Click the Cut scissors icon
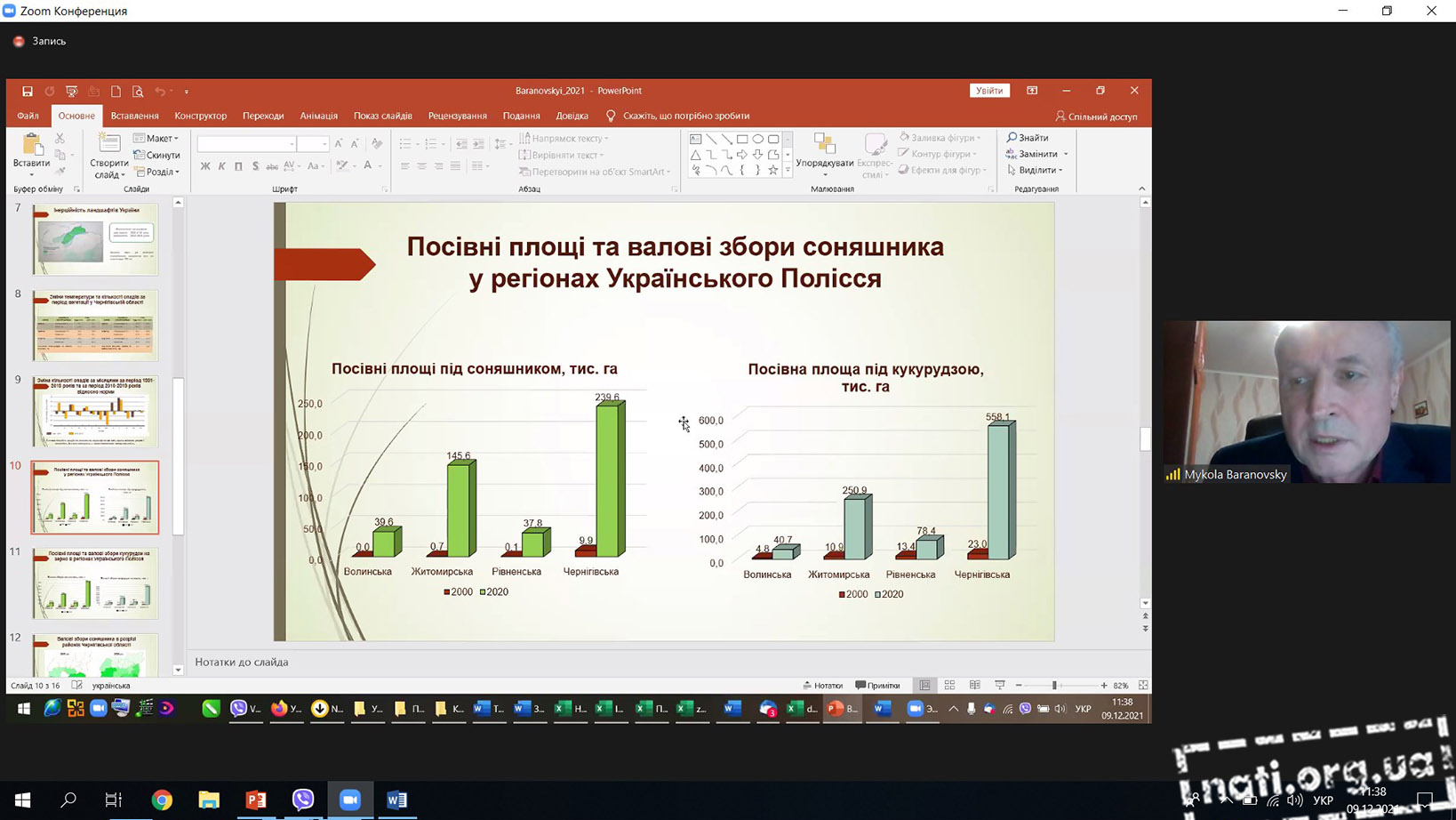The width and height of the screenshot is (1456, 820). 60,139
